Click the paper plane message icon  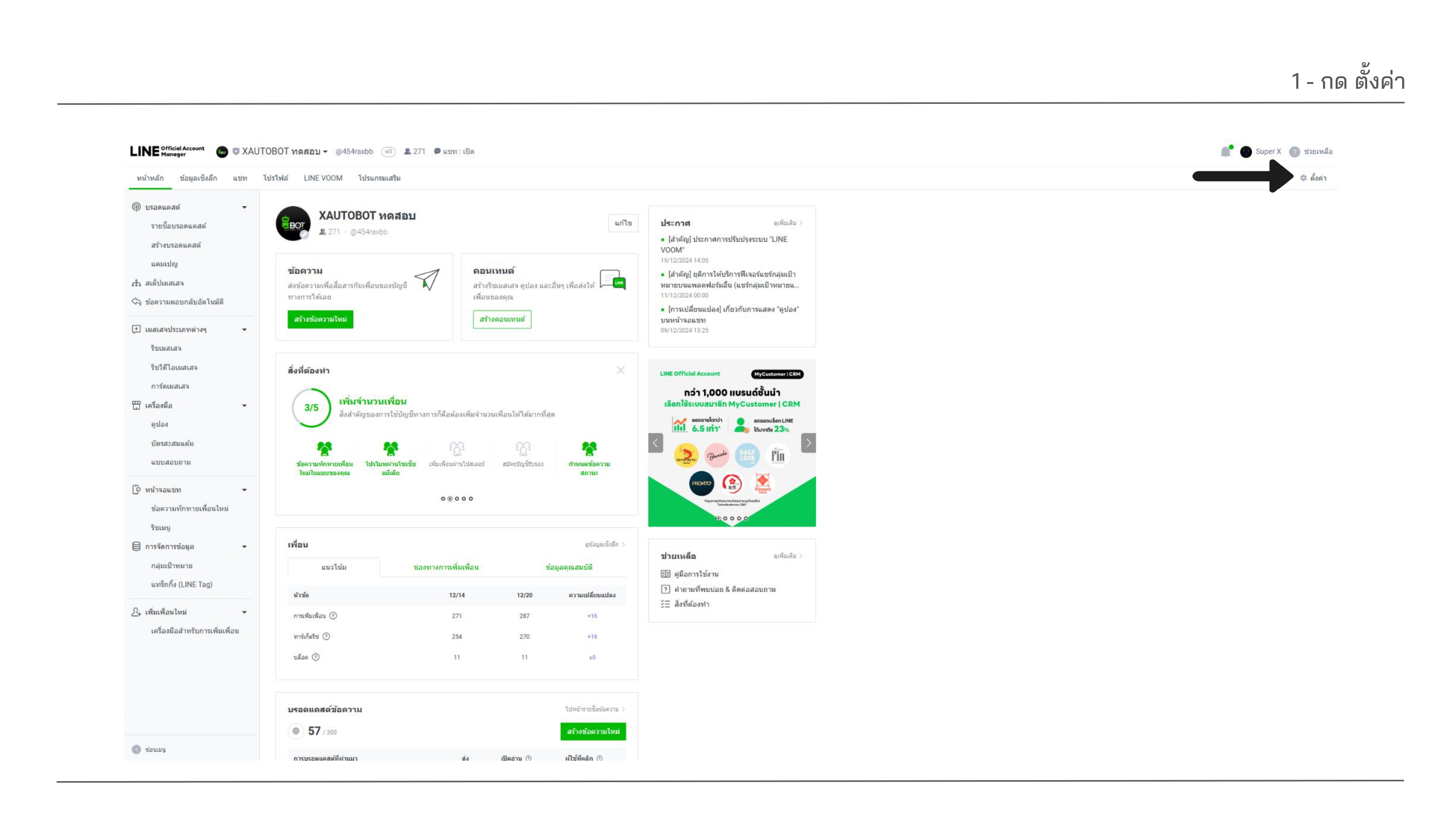[427, 279]
